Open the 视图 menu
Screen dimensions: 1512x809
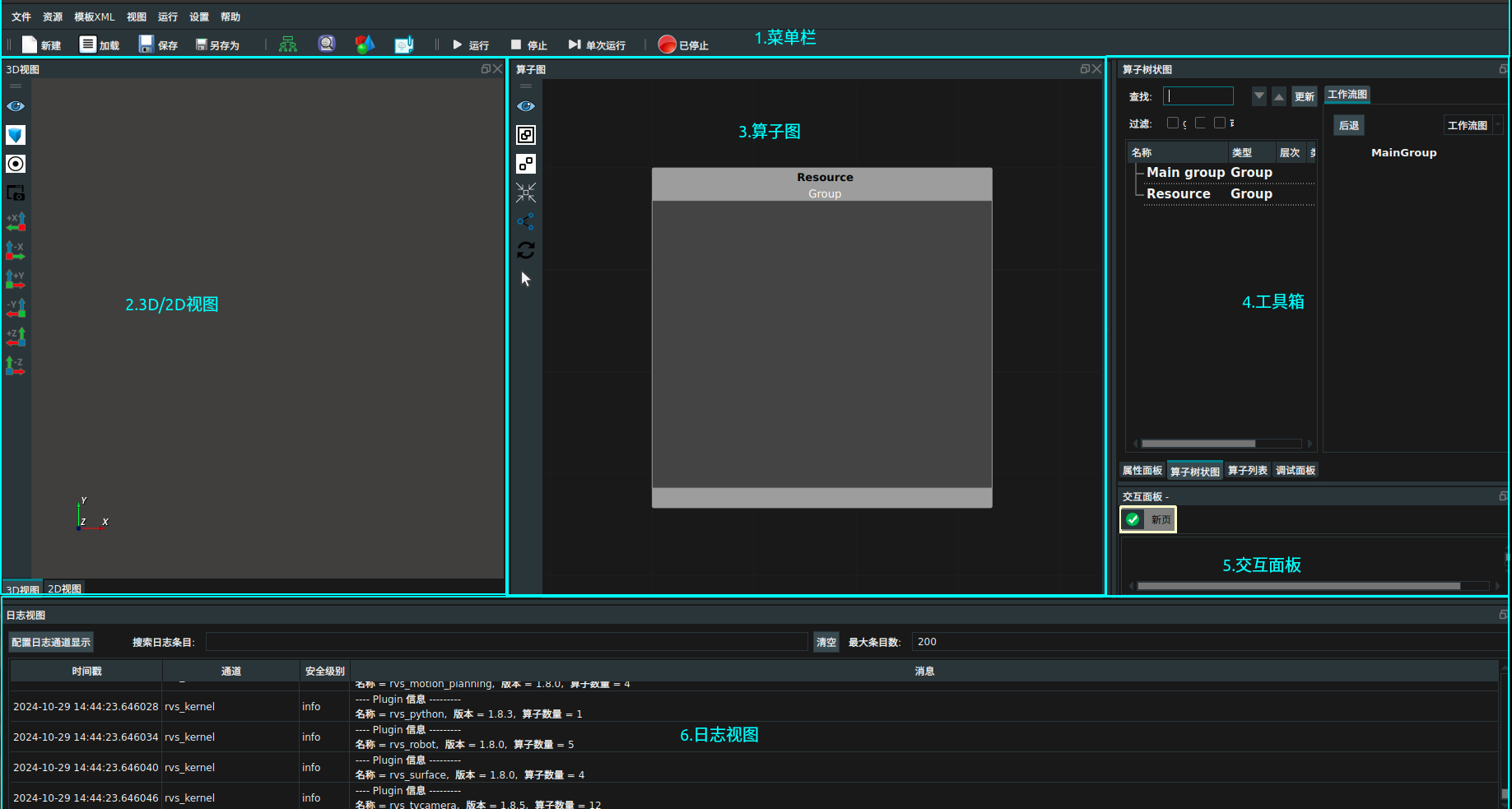point(137,16)
